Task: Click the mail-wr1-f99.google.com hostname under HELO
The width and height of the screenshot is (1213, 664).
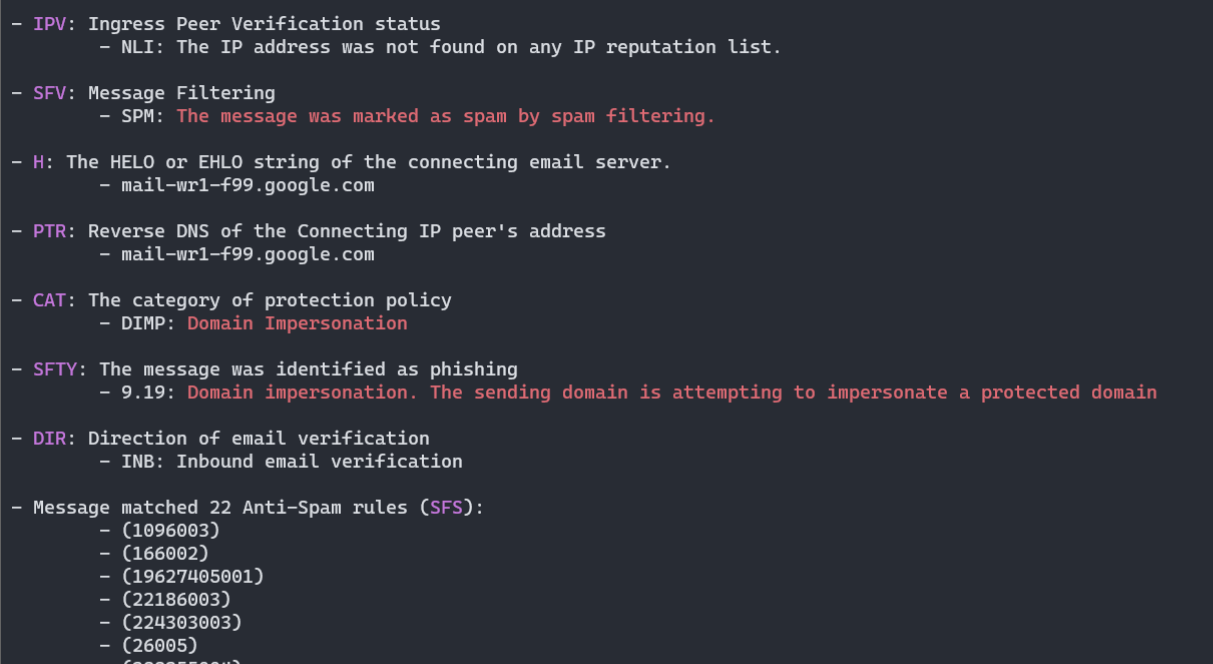Action: pos(247,185)
